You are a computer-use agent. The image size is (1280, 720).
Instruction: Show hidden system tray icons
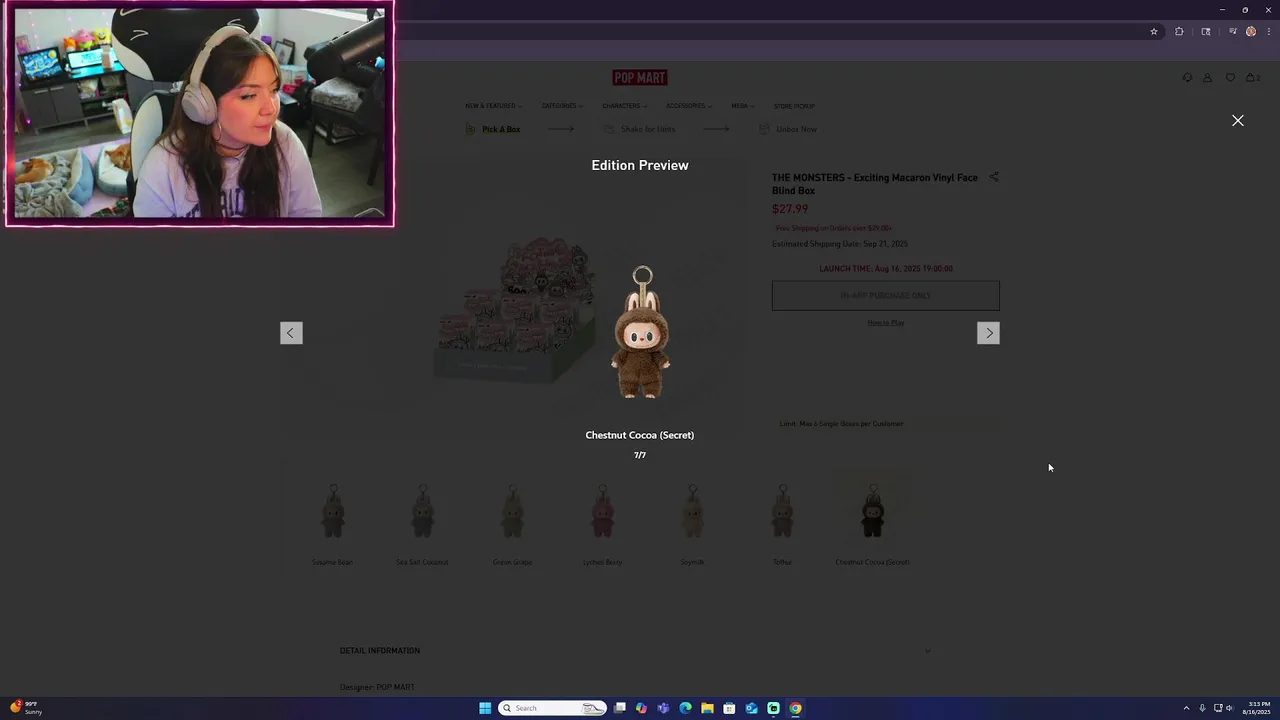tap(1186, 708)
